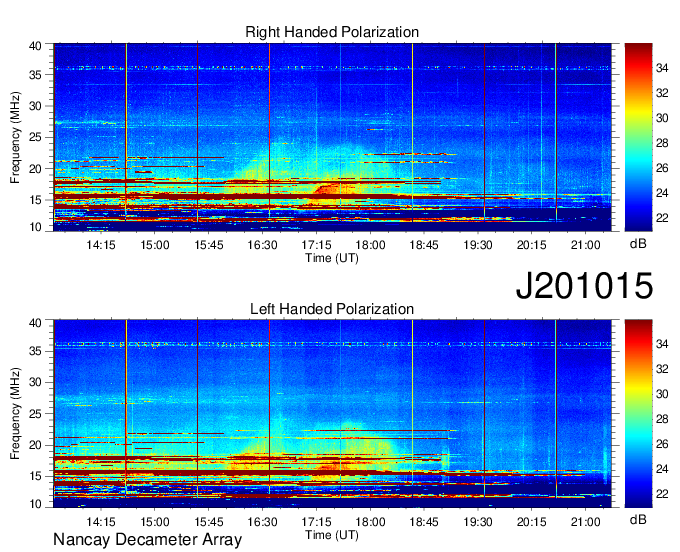Click Time (UT) label under Right Handed plot
Screen dimensions: 680x552
332,258
